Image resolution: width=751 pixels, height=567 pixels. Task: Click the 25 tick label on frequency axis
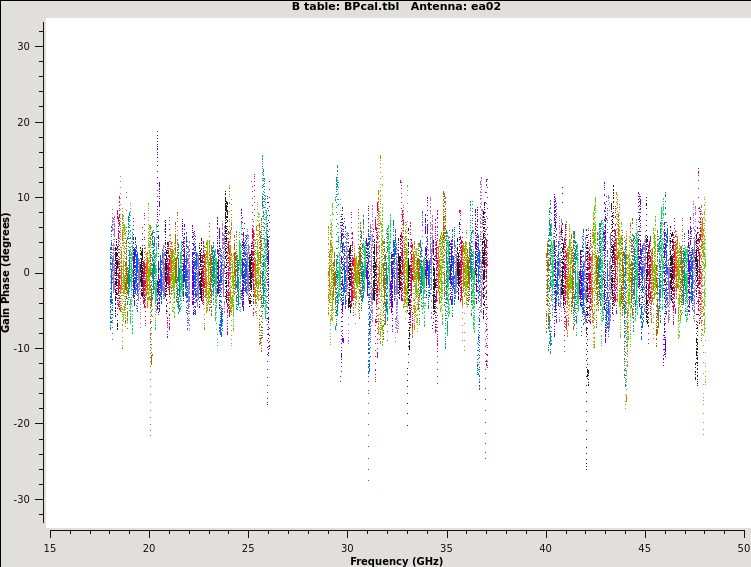248,547
